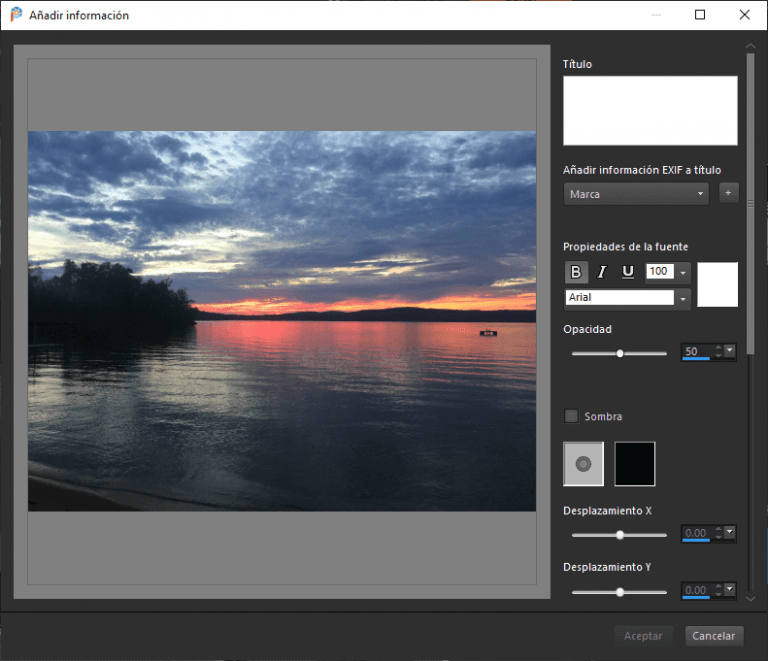Click the Desplazamiento X spinner arrows
This screenshot has width=768, height=661.
coord(718,533)
